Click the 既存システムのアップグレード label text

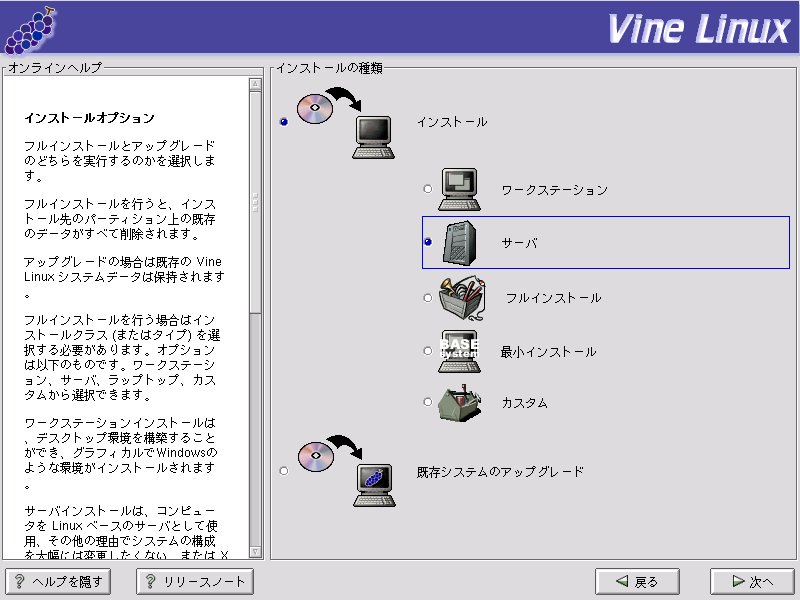pyautogui.click(x=500, y=472)
